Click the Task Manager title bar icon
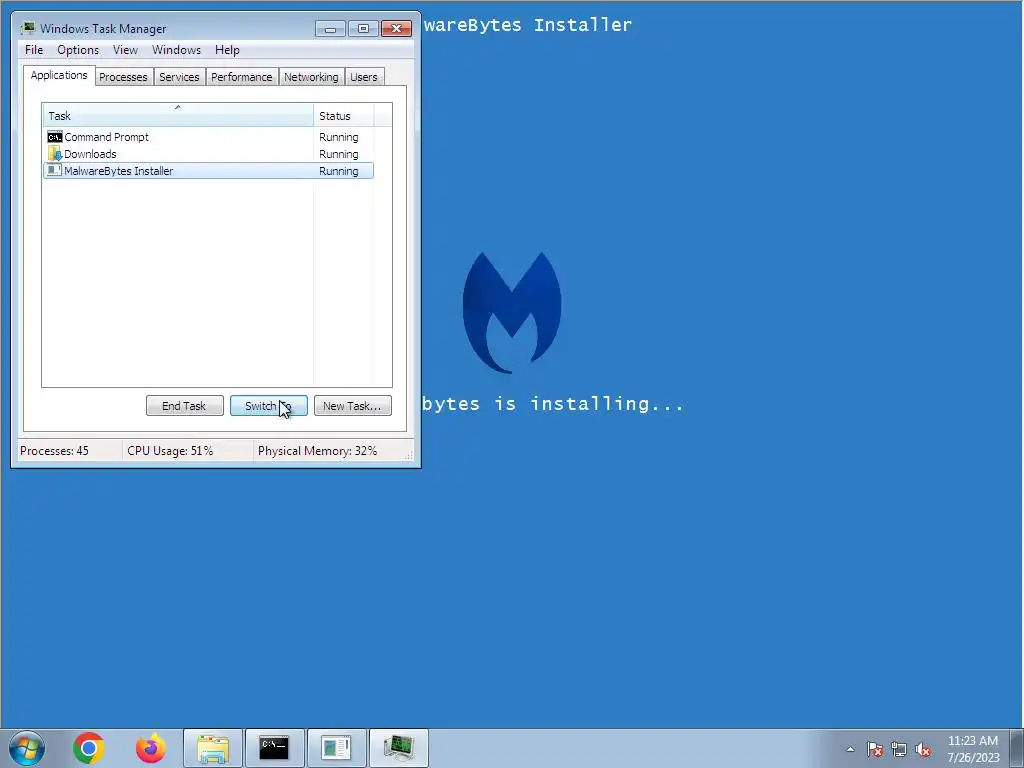The height and width of the screenshot is (768, 1024). 27,28
